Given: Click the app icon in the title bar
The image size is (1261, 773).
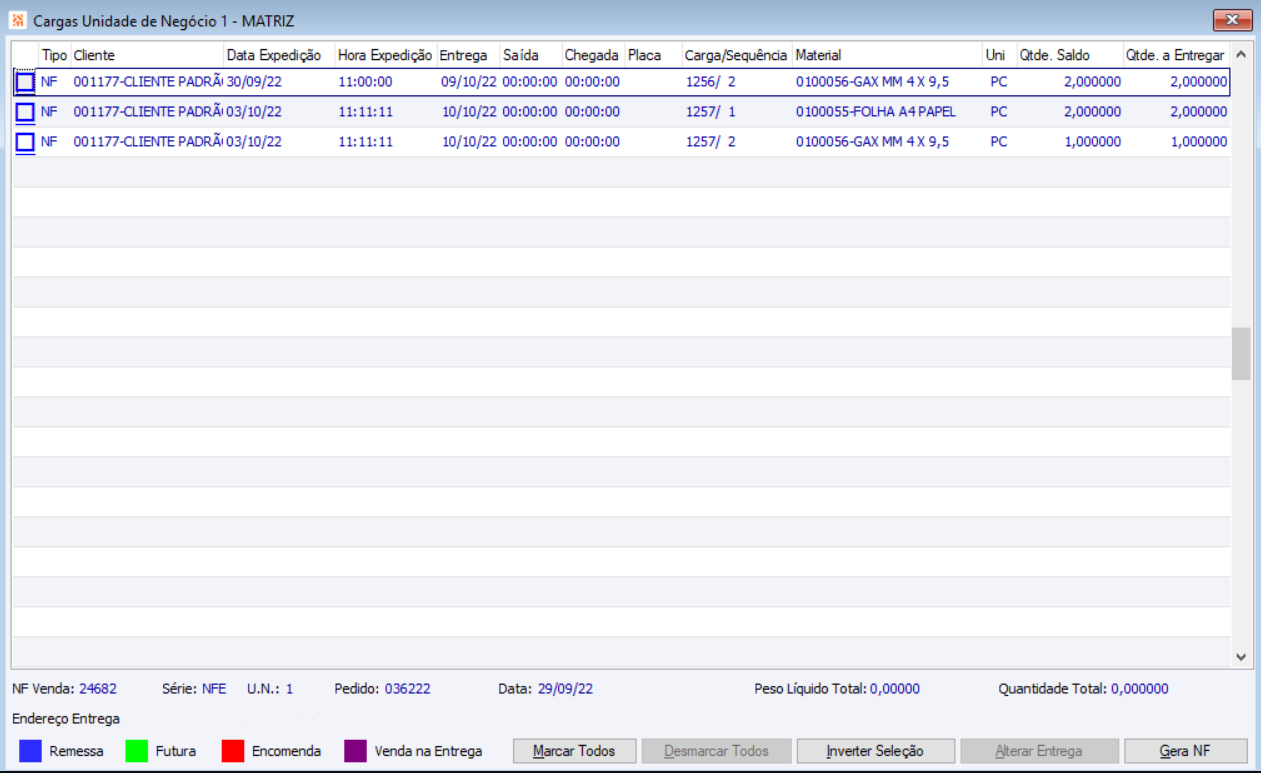Looking at the screenshot, I should coord(17,20).
